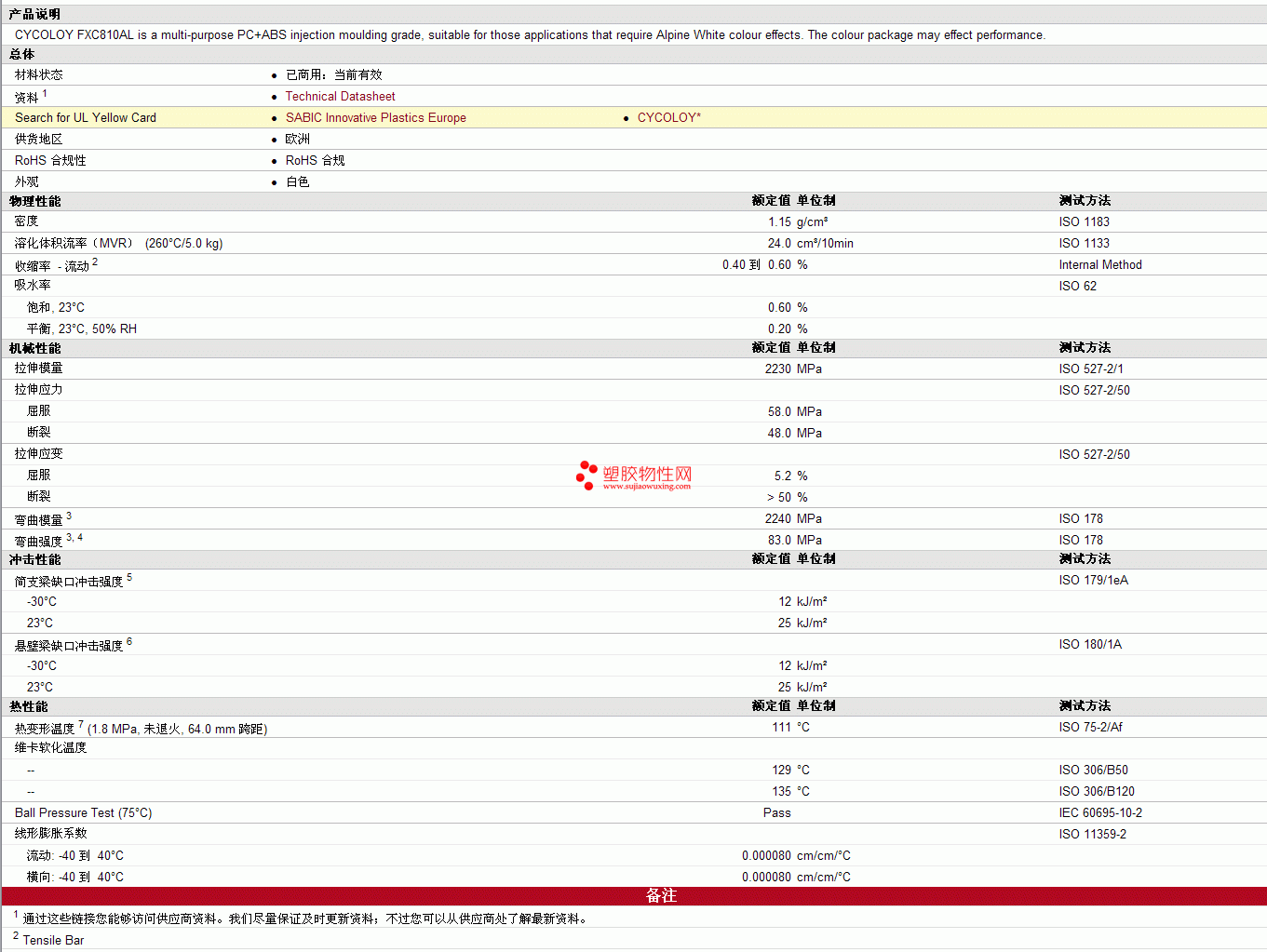
Task: Follow the SABIC Innovative Plastics Europe link
Action: (x=375, y=118)
